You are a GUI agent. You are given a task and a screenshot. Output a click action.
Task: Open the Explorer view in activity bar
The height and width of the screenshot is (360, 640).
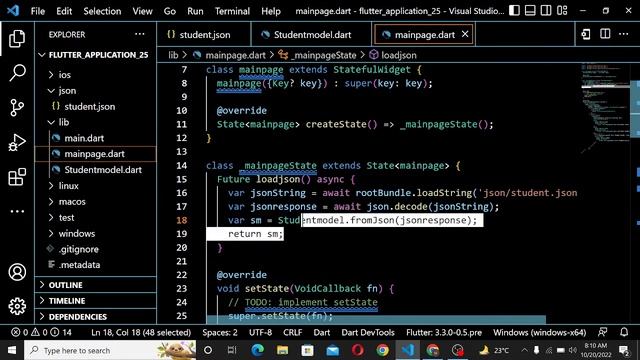click(17, 38)
